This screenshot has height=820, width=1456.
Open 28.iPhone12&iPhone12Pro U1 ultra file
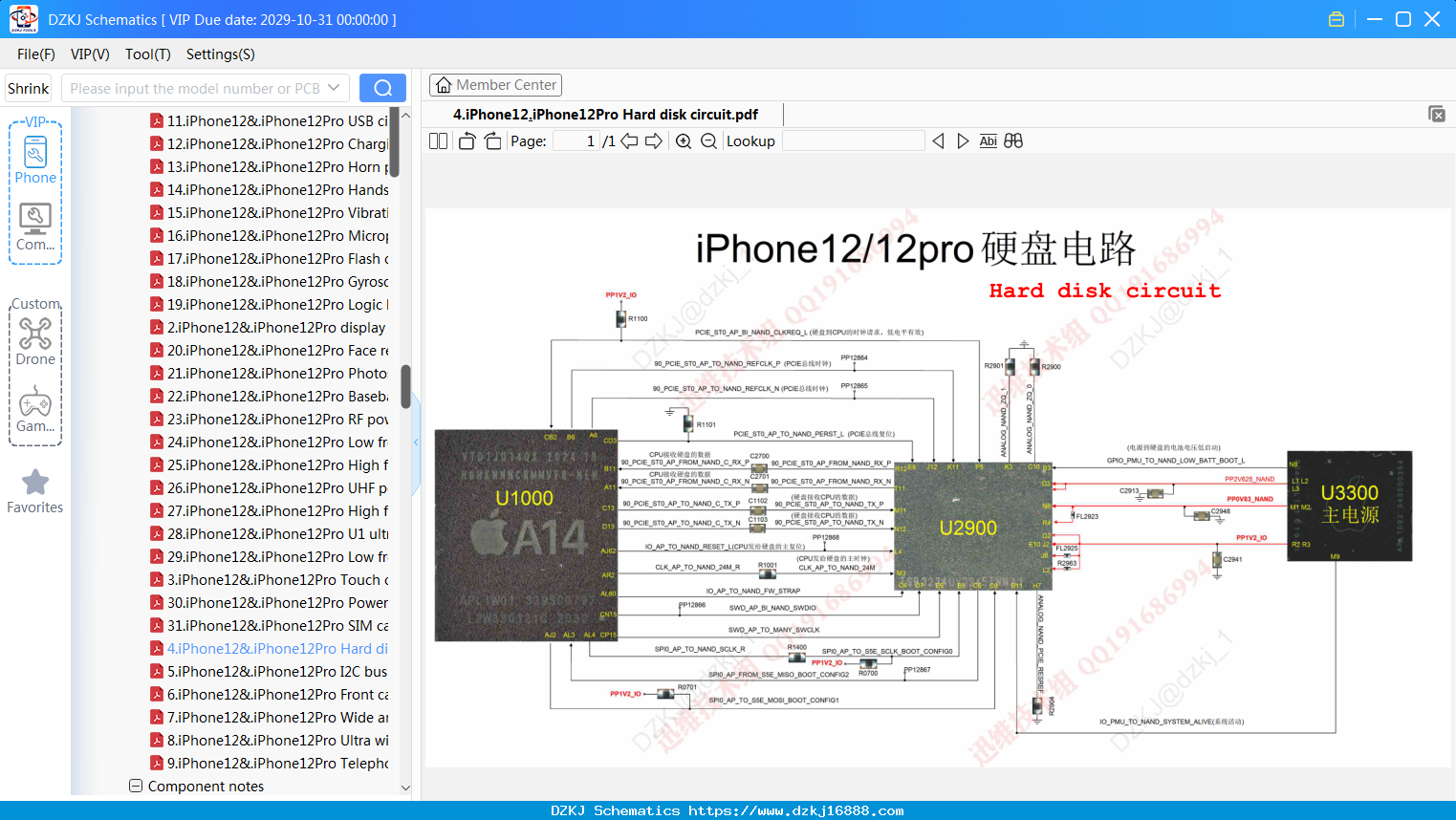click(x=269, y=533)
